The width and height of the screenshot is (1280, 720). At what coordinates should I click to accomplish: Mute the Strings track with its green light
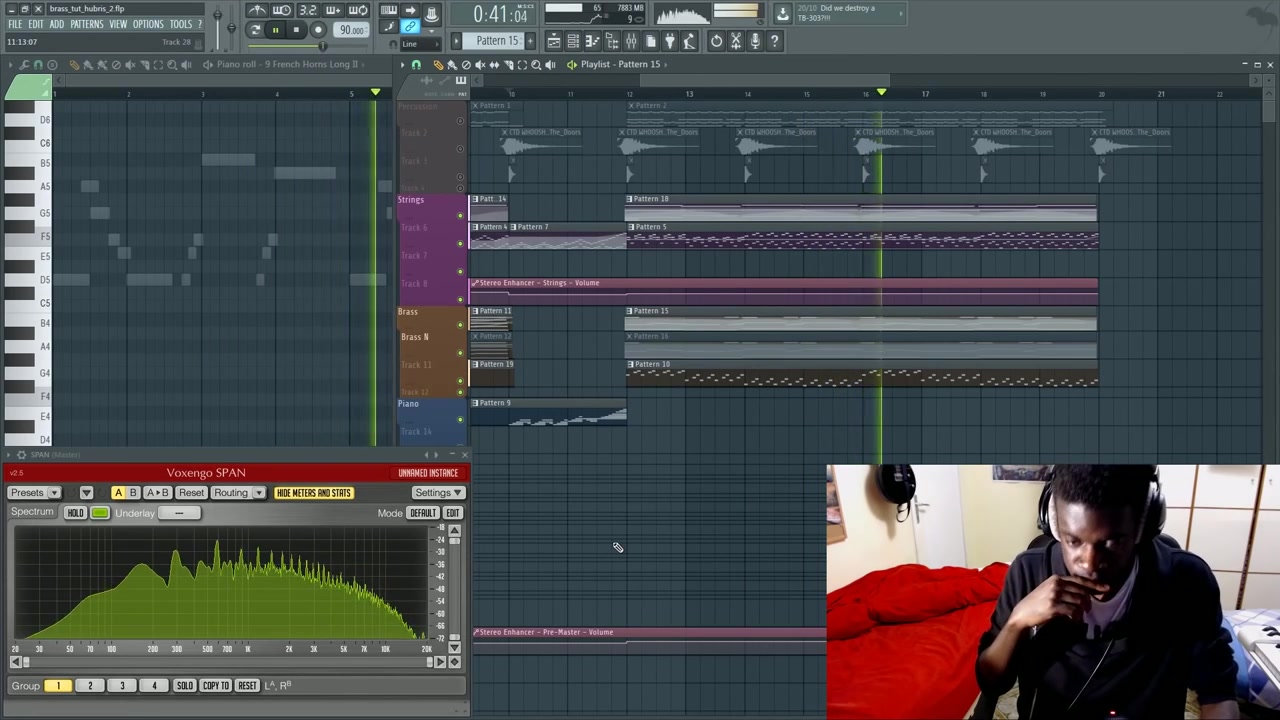(460, 214)
